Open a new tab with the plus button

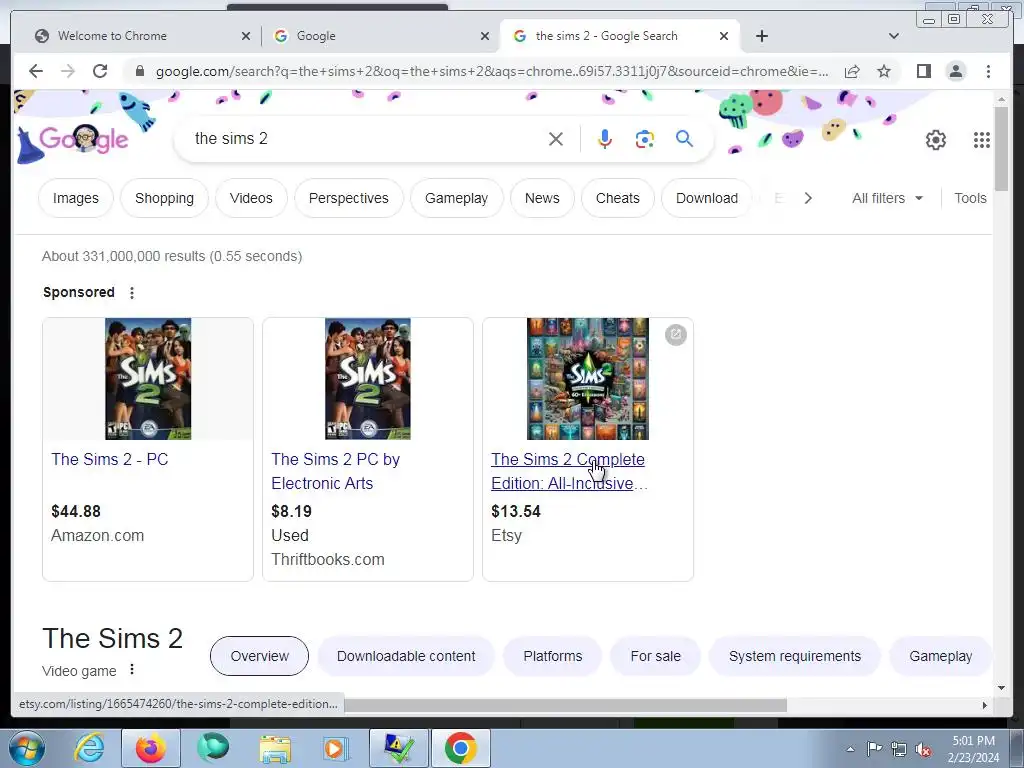[x=761, y=36]
